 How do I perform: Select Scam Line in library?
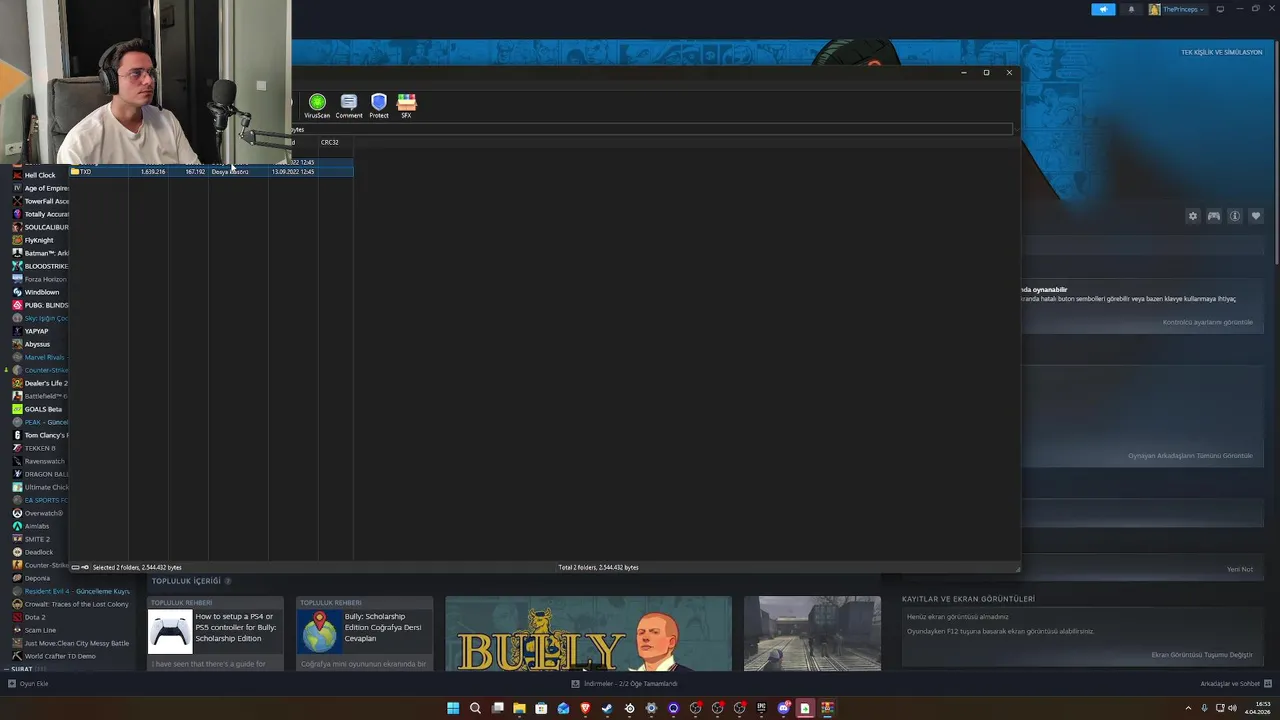tap(40, 630)
